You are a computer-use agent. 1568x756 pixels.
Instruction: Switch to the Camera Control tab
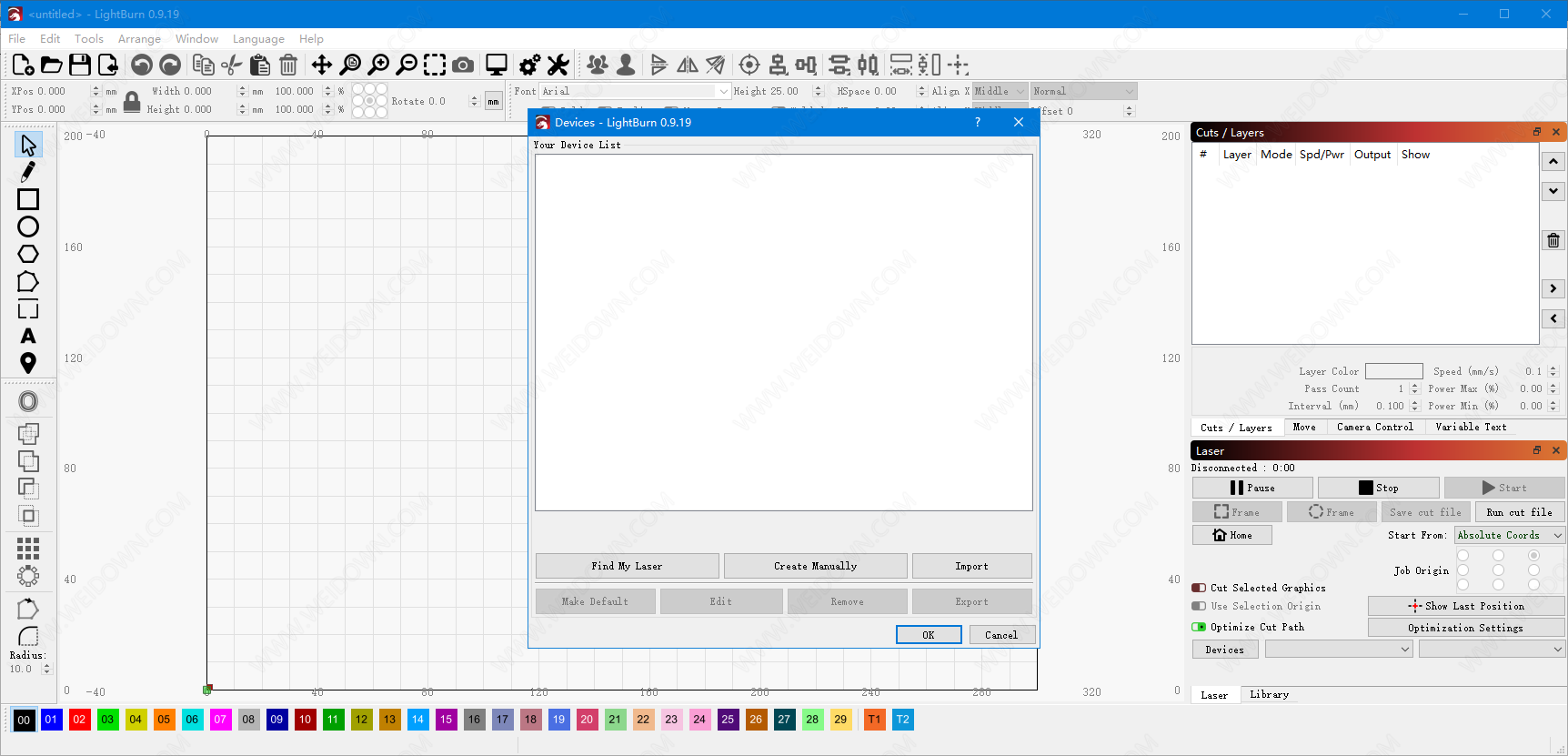pos(1374,427)
